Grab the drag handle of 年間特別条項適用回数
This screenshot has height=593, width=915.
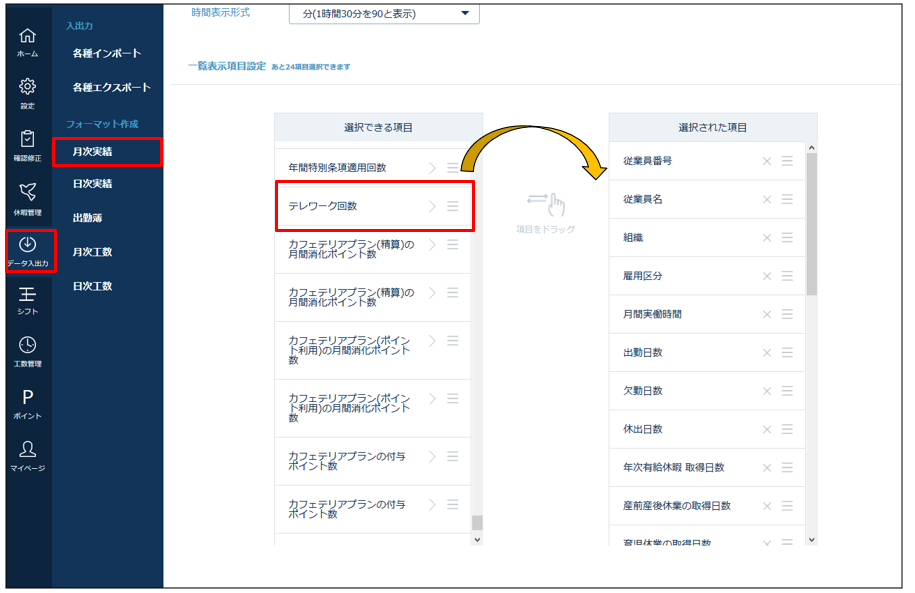pyautogui.click(x=453, y=168)
